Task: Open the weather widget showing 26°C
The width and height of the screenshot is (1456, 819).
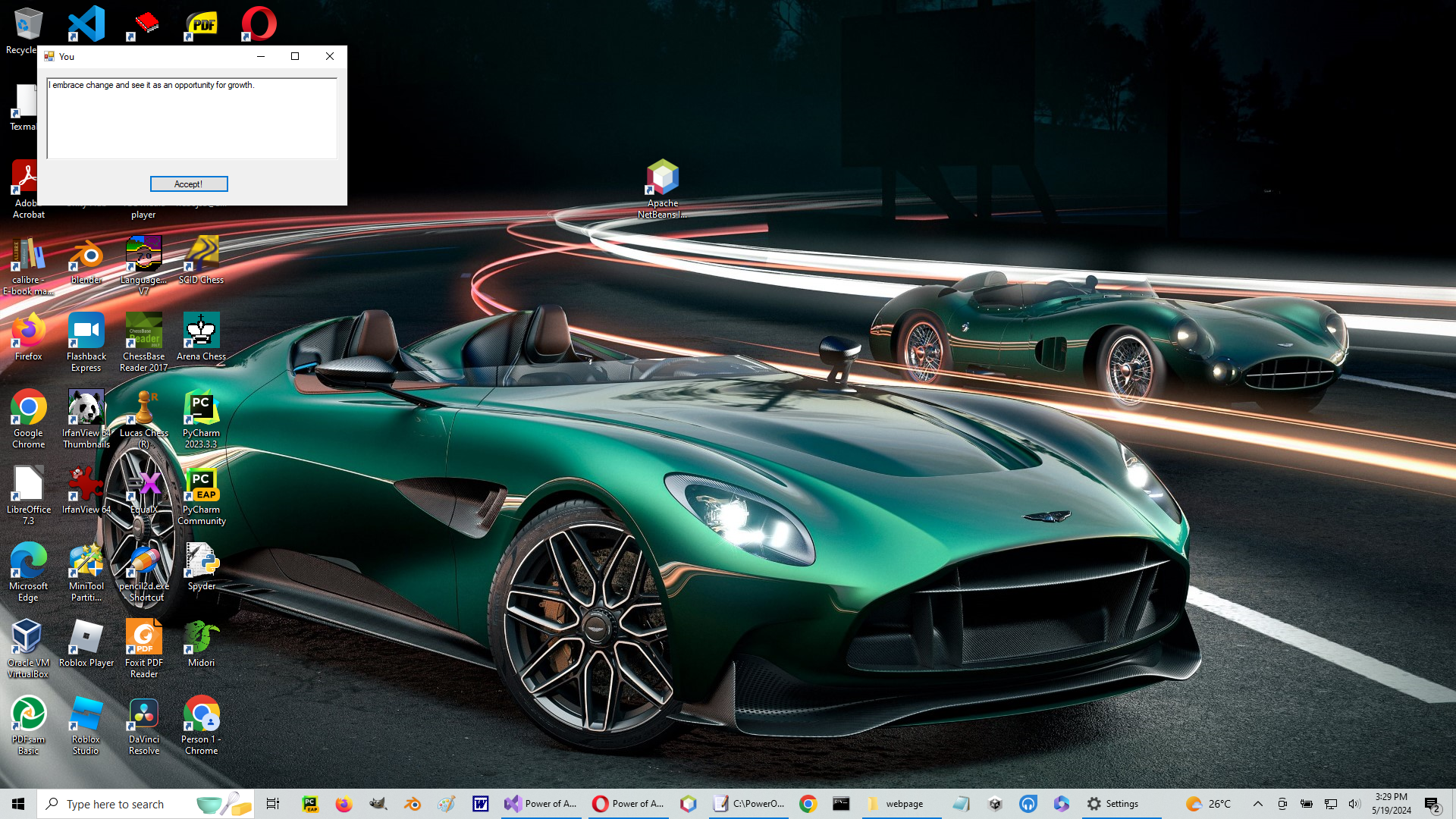Action: click(1209, 804)
